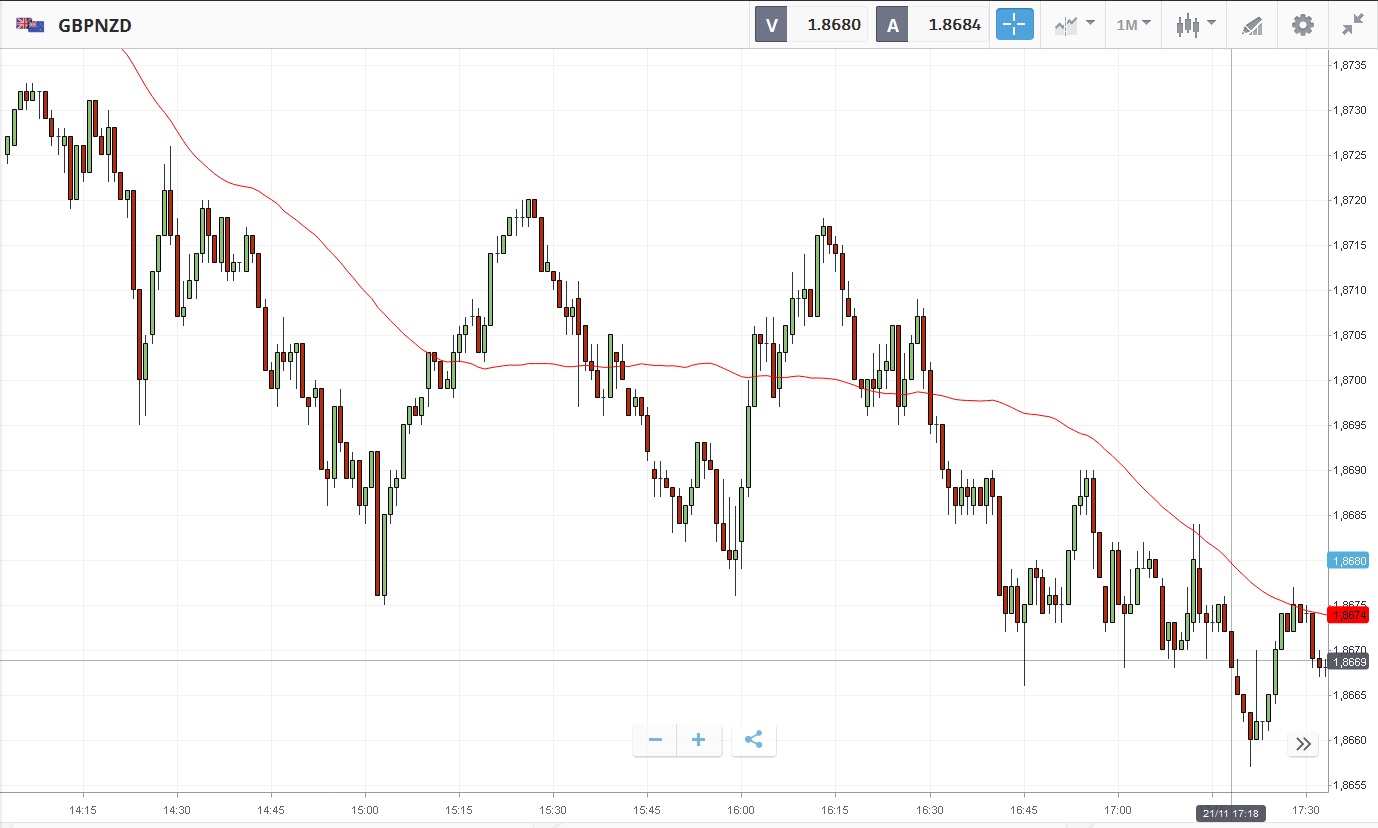Open chart settings gear
This screenshot has width=1378, height=828.
pyautogui.click(x=1303, y=25)
